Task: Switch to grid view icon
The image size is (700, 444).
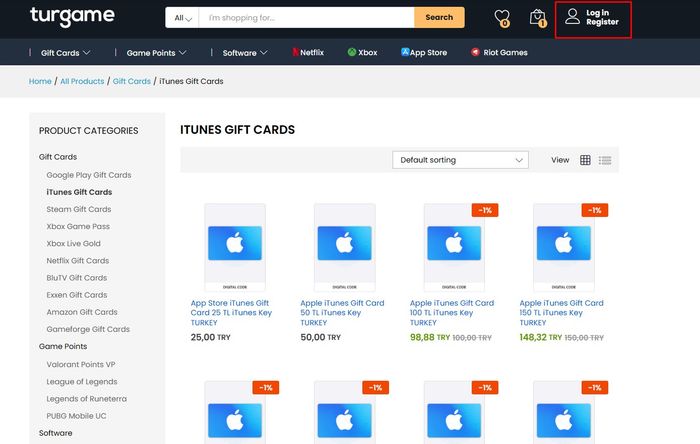Action: click(x=585, y=160)
